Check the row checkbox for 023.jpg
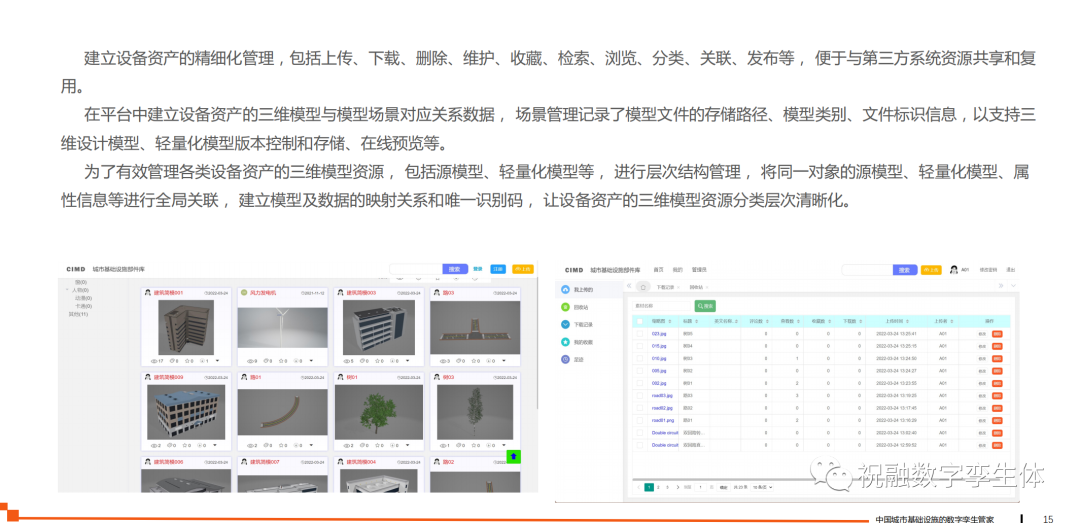1080x523 pixels. pos(640,333)
